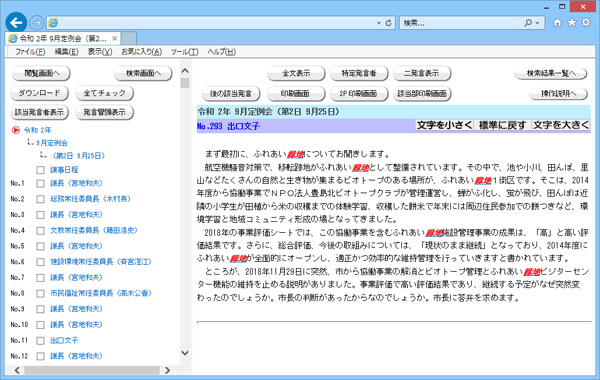Click 文字を小さく to shrink text

tap(444, 126)
